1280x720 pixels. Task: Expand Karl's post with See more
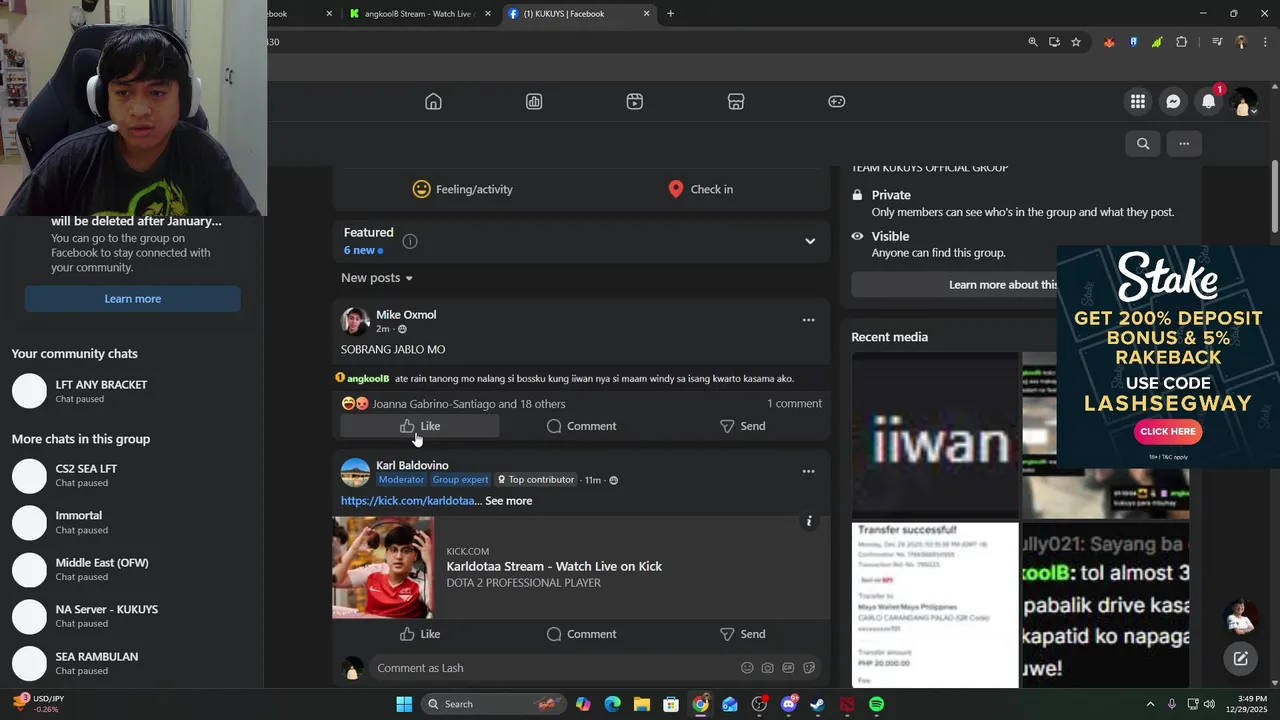coord(509,501)
